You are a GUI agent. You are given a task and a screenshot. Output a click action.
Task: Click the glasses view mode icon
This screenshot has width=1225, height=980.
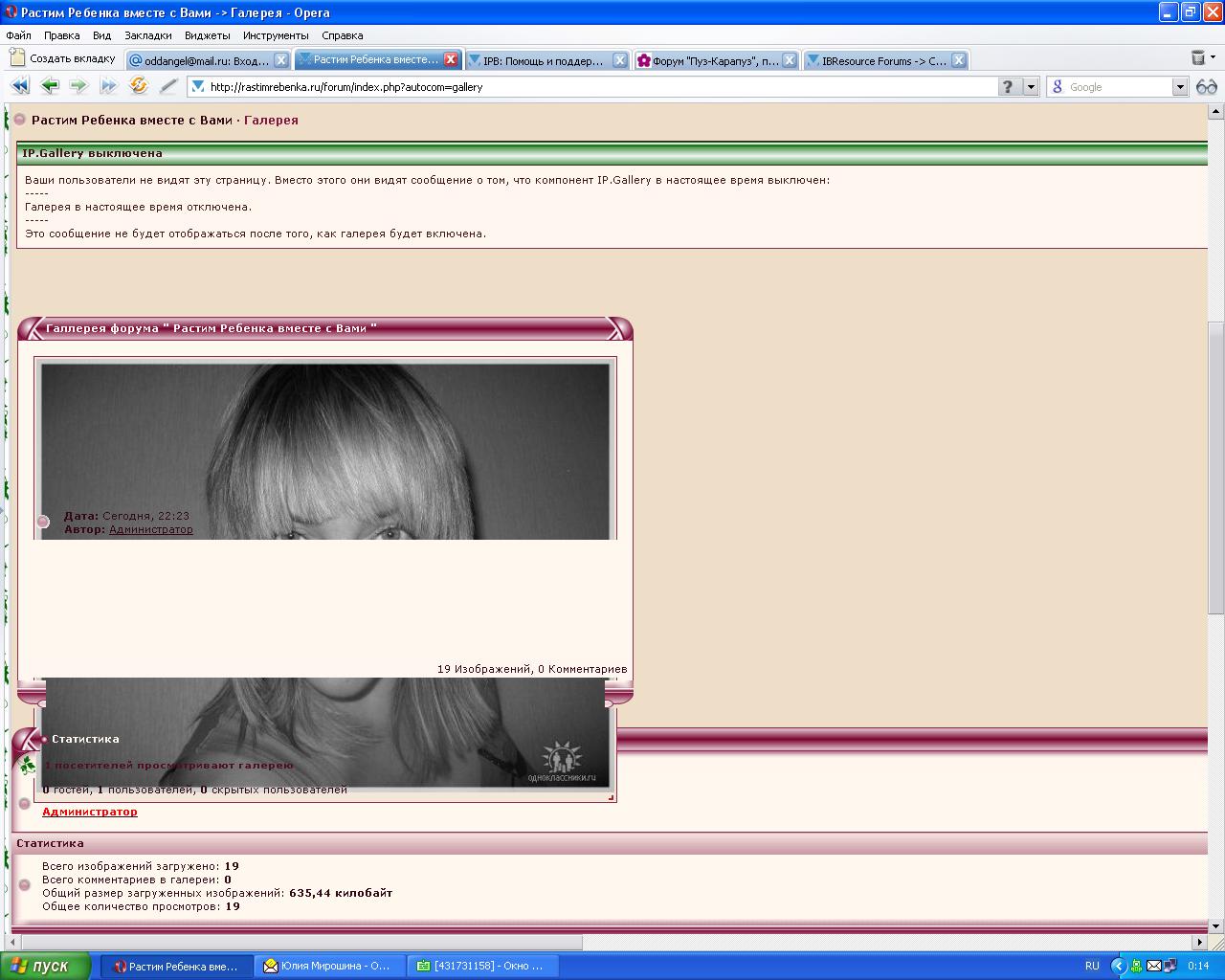tap(1206, 87)
